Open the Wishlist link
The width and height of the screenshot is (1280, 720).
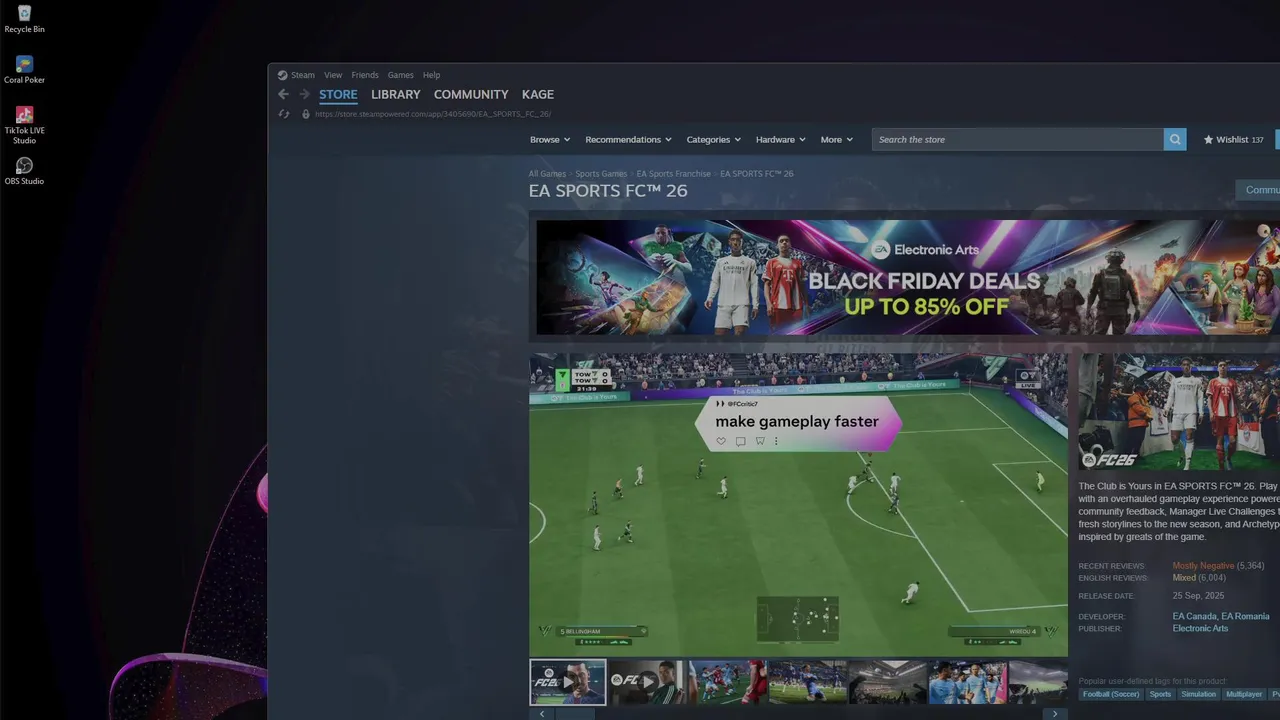click(x=1234, y=140)
